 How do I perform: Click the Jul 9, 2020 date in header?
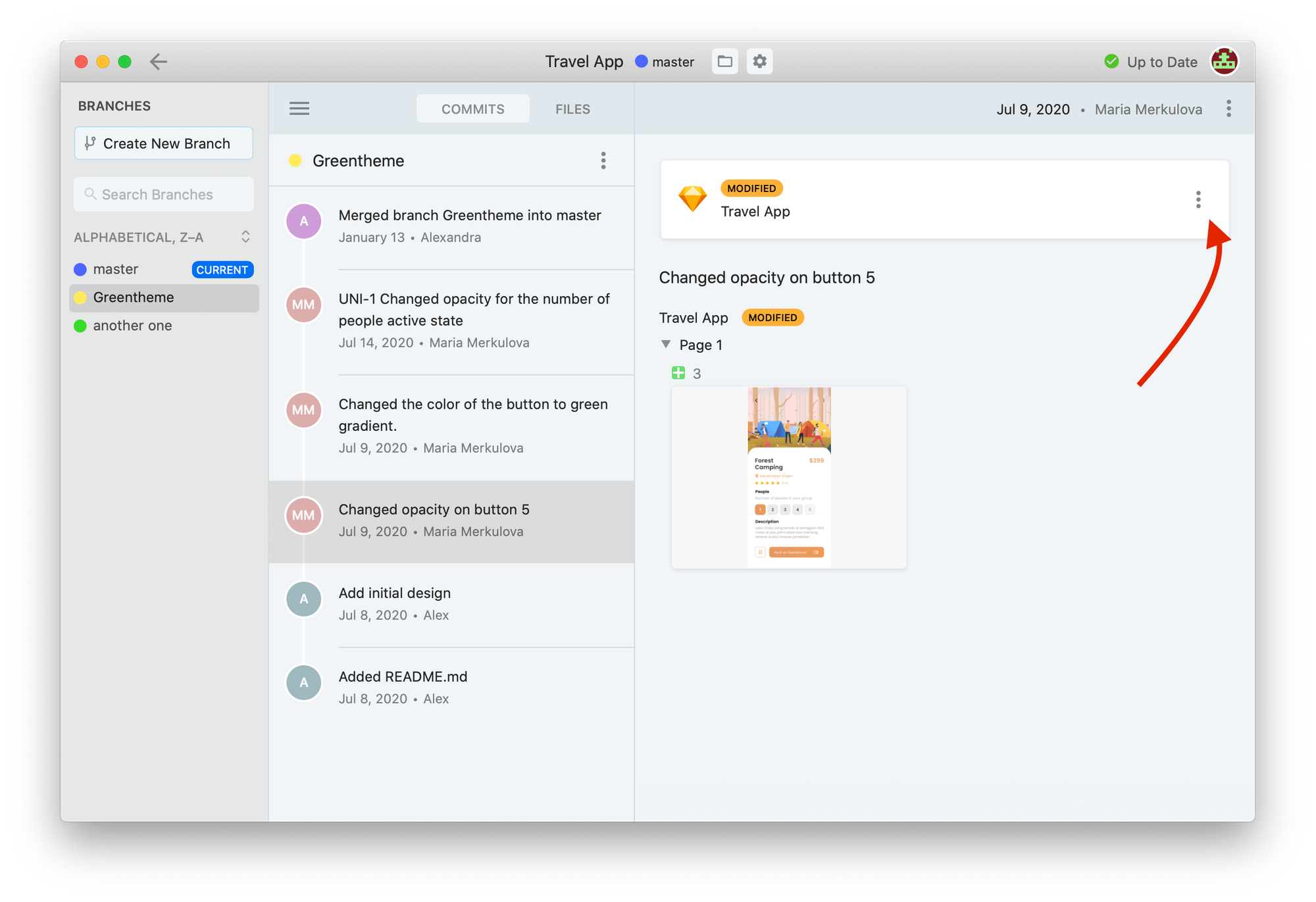click(x=1032, y=109)
